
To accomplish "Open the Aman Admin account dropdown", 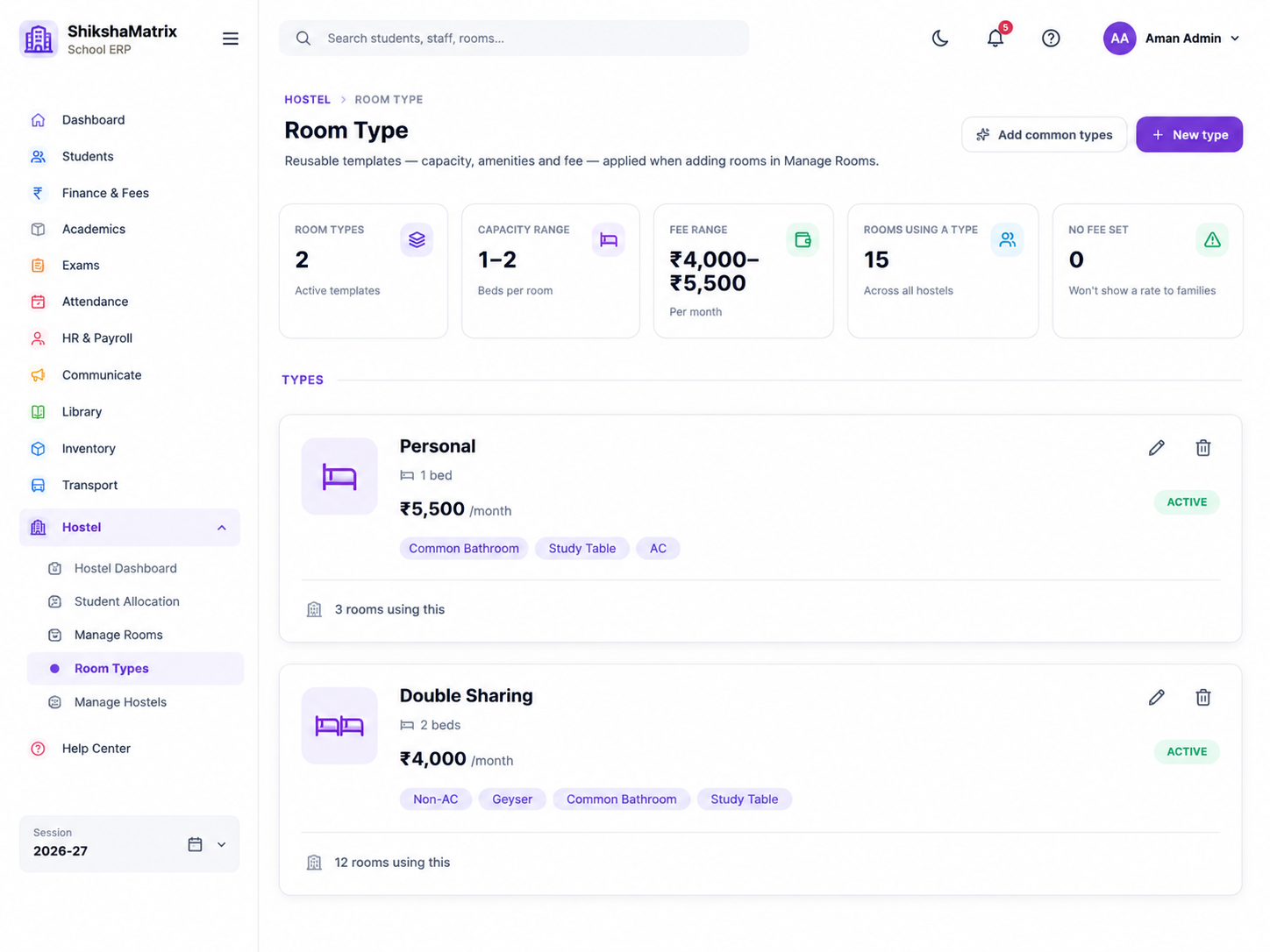I will 1172,39.
